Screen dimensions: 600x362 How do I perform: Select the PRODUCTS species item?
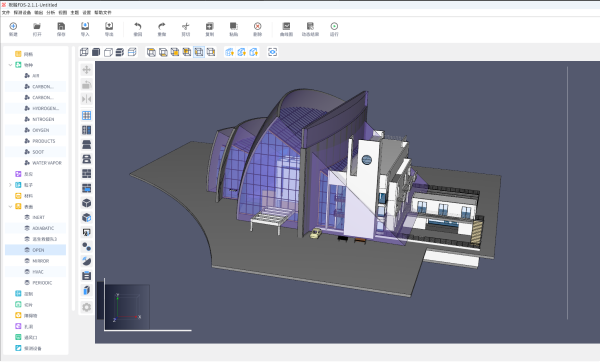tap(35, 141)
